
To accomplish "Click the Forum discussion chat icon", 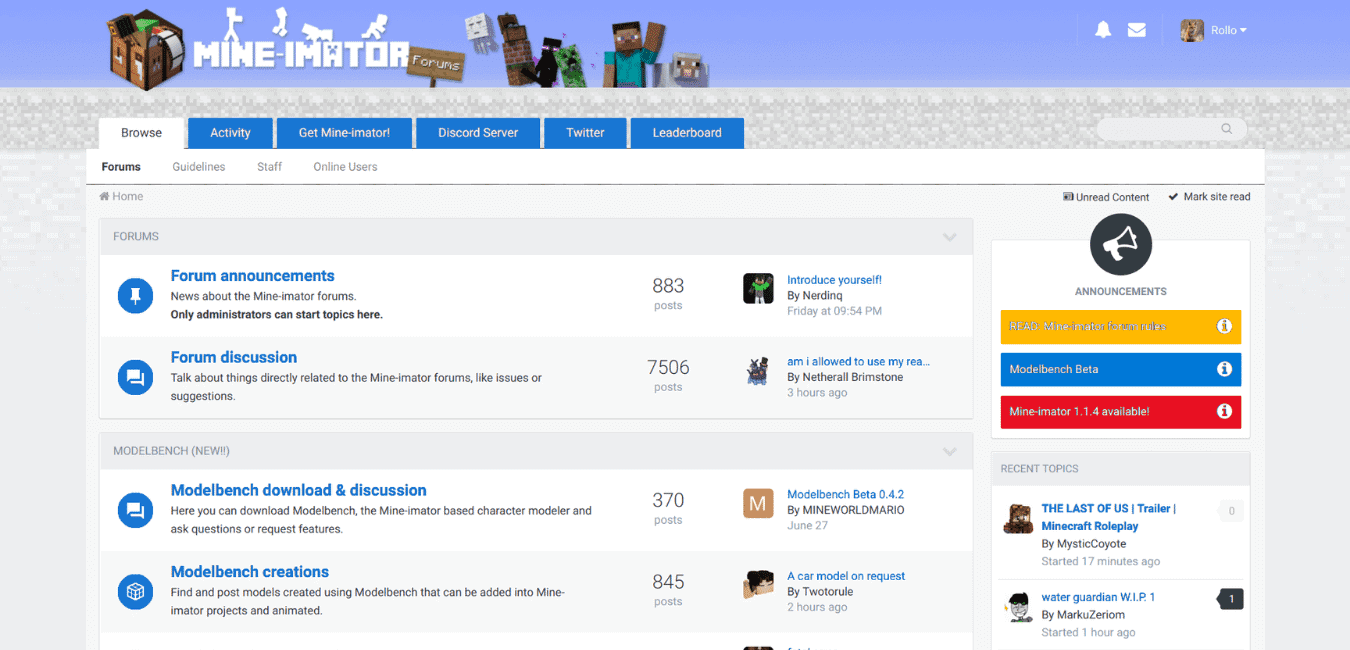I will pos(135,377).
